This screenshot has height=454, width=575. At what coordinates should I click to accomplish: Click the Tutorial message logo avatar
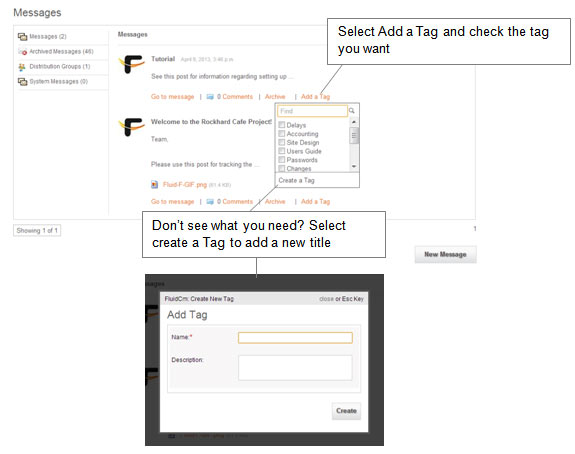(x=131, y=64)
